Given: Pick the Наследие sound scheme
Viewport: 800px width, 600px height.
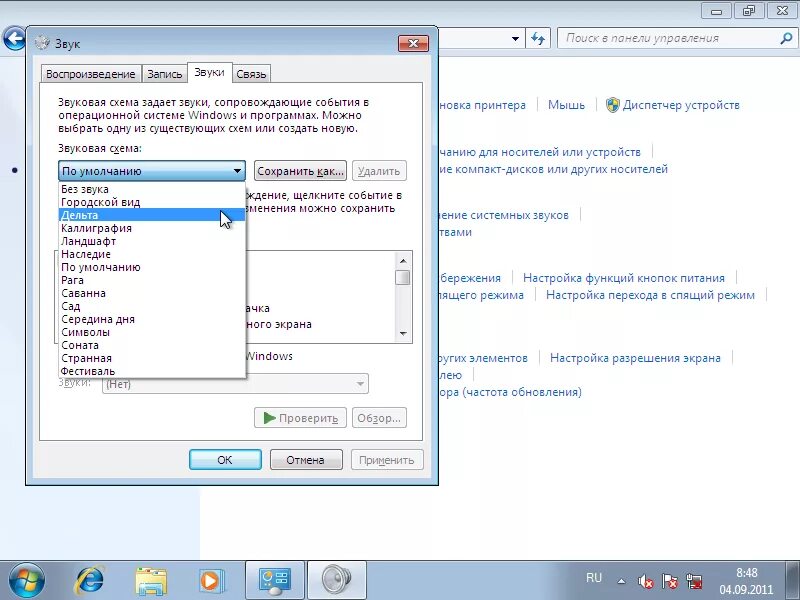Looking at the screenshot, I should [x=152, y=254].
